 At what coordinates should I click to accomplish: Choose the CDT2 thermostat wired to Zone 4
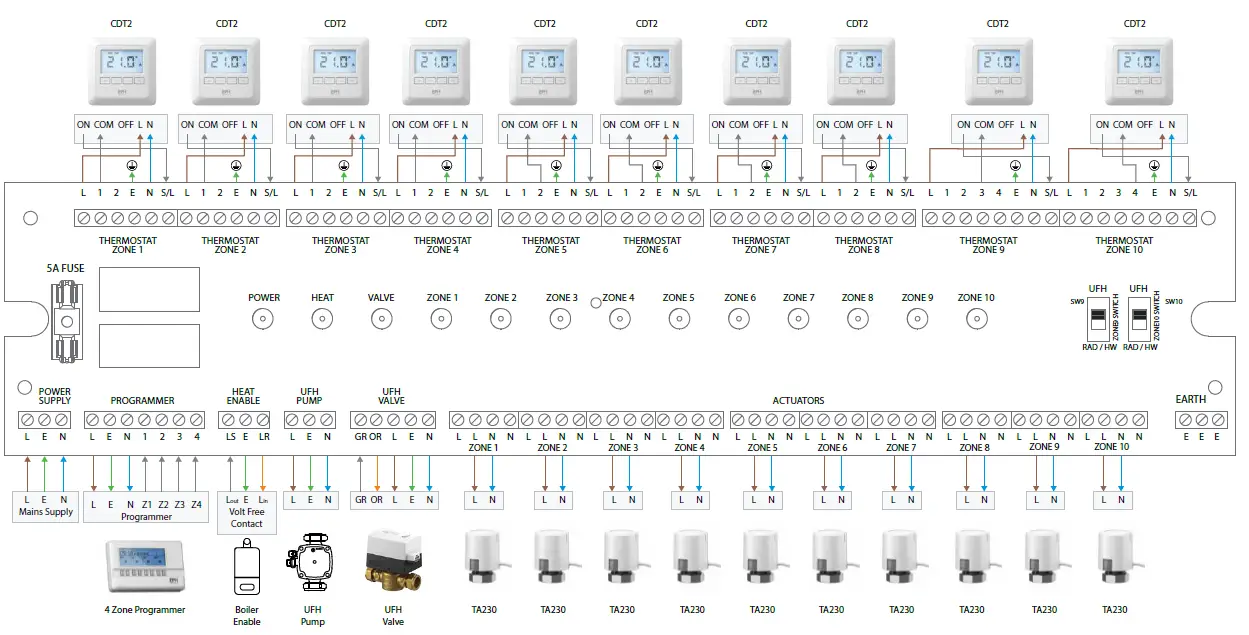(x=436, y=72)
